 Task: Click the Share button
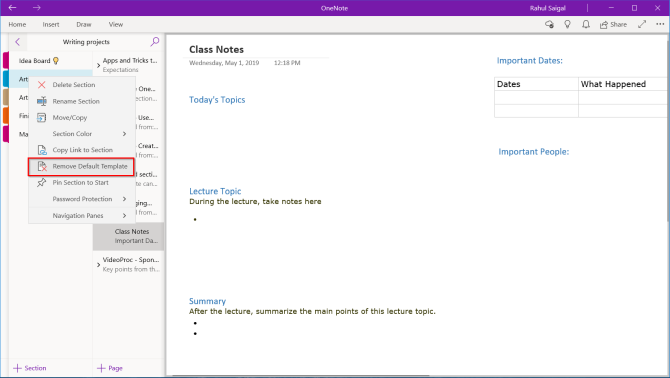(613, 24)
